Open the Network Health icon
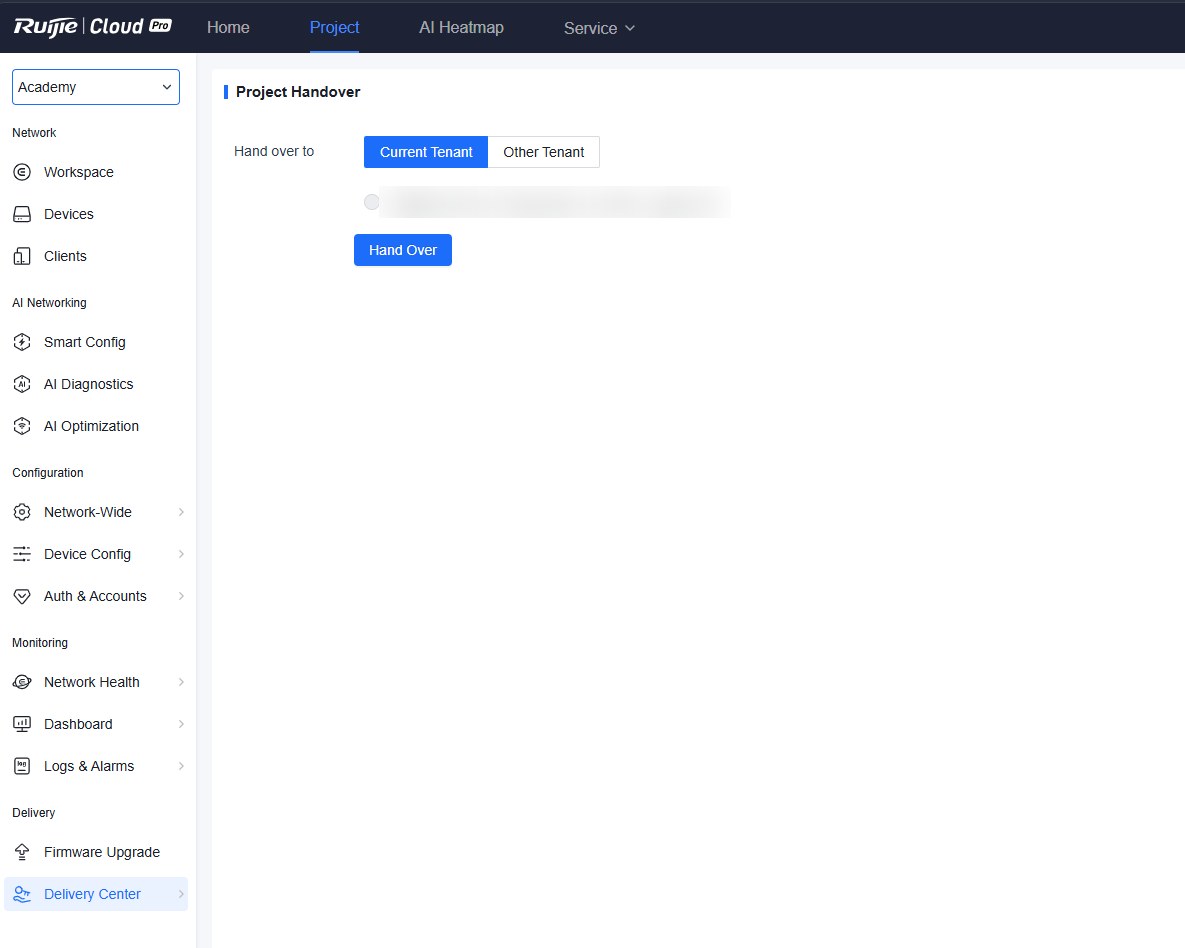The height and width of the screenshot is (948, 1185). point(22,683)
